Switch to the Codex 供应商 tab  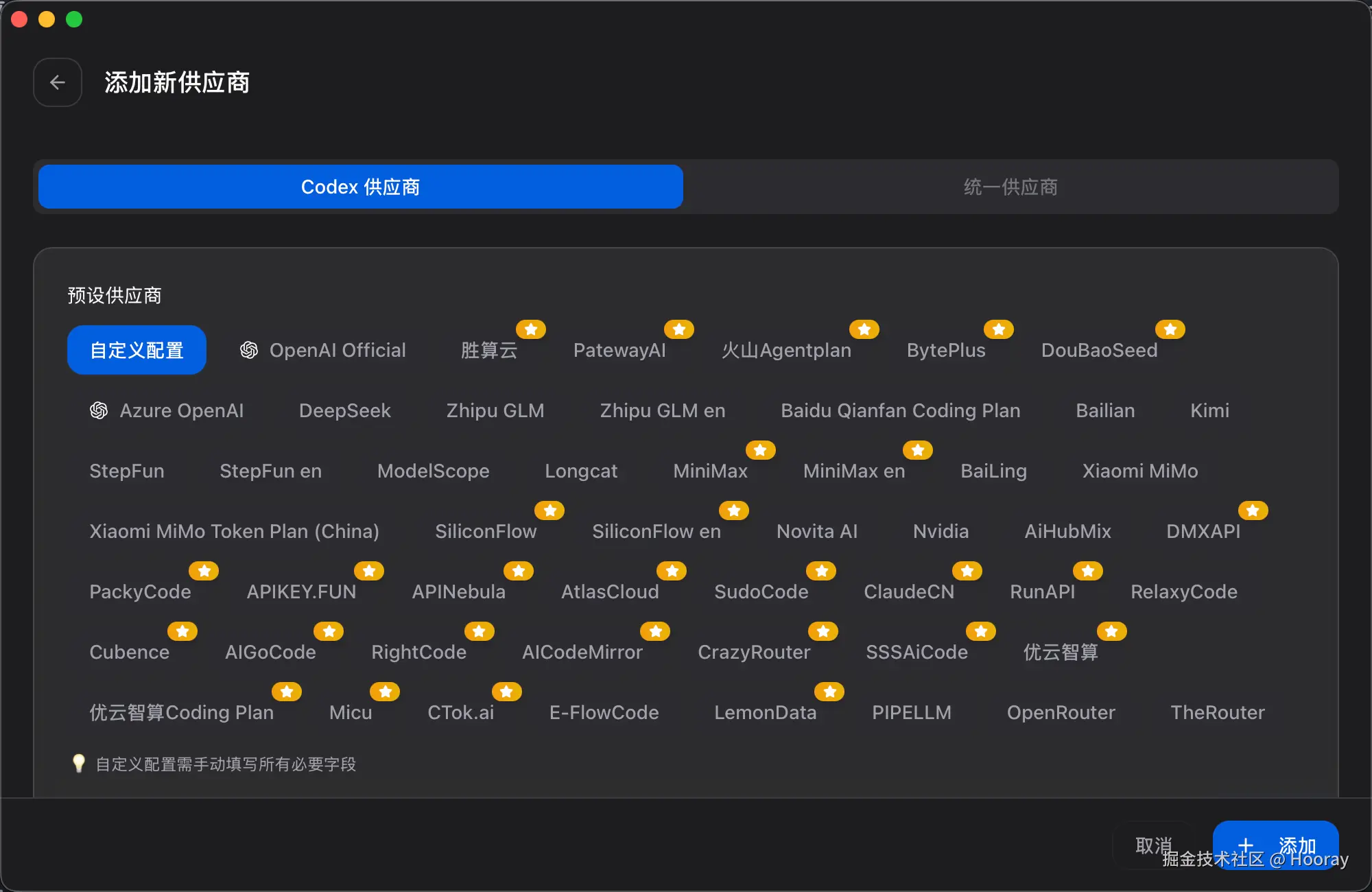tap(361, 187)
